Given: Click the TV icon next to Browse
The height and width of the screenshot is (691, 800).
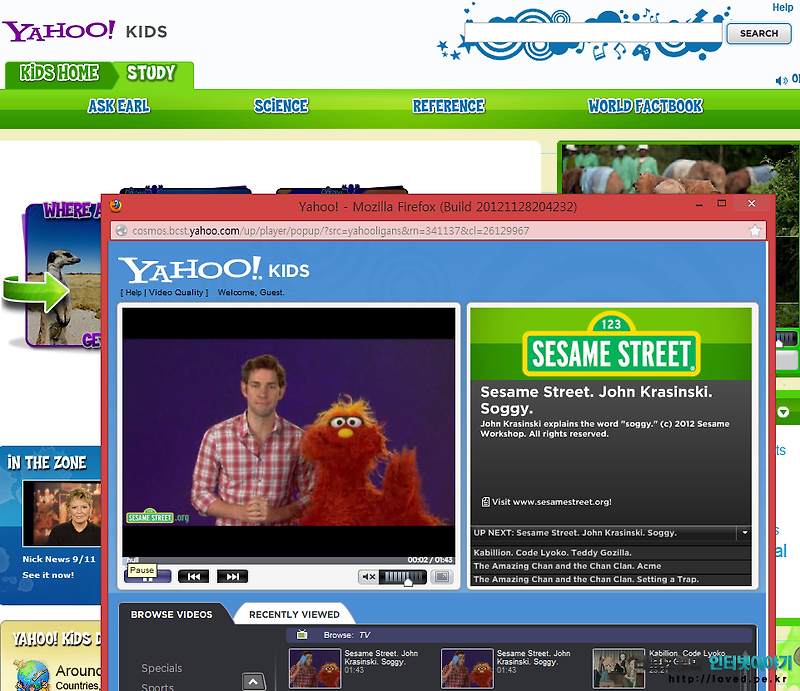Looking at the screenshot, I should (302, 635).
